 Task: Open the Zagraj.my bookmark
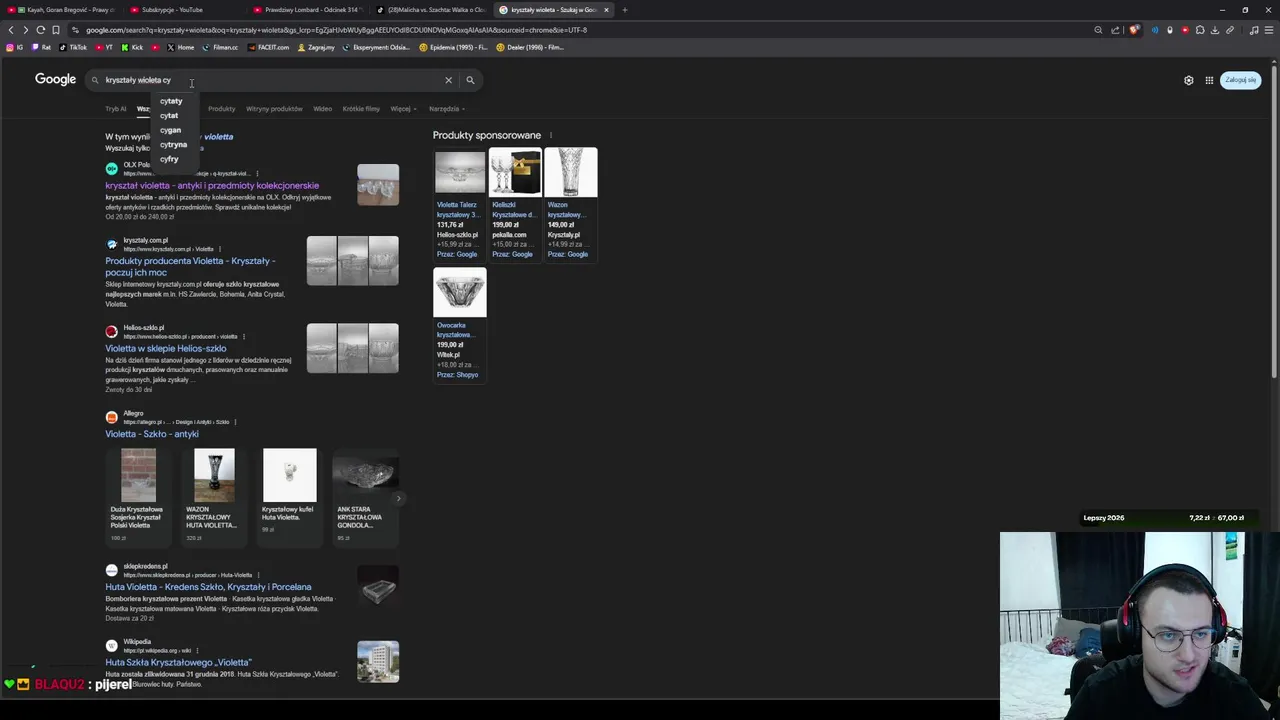(x=316, y=47)
